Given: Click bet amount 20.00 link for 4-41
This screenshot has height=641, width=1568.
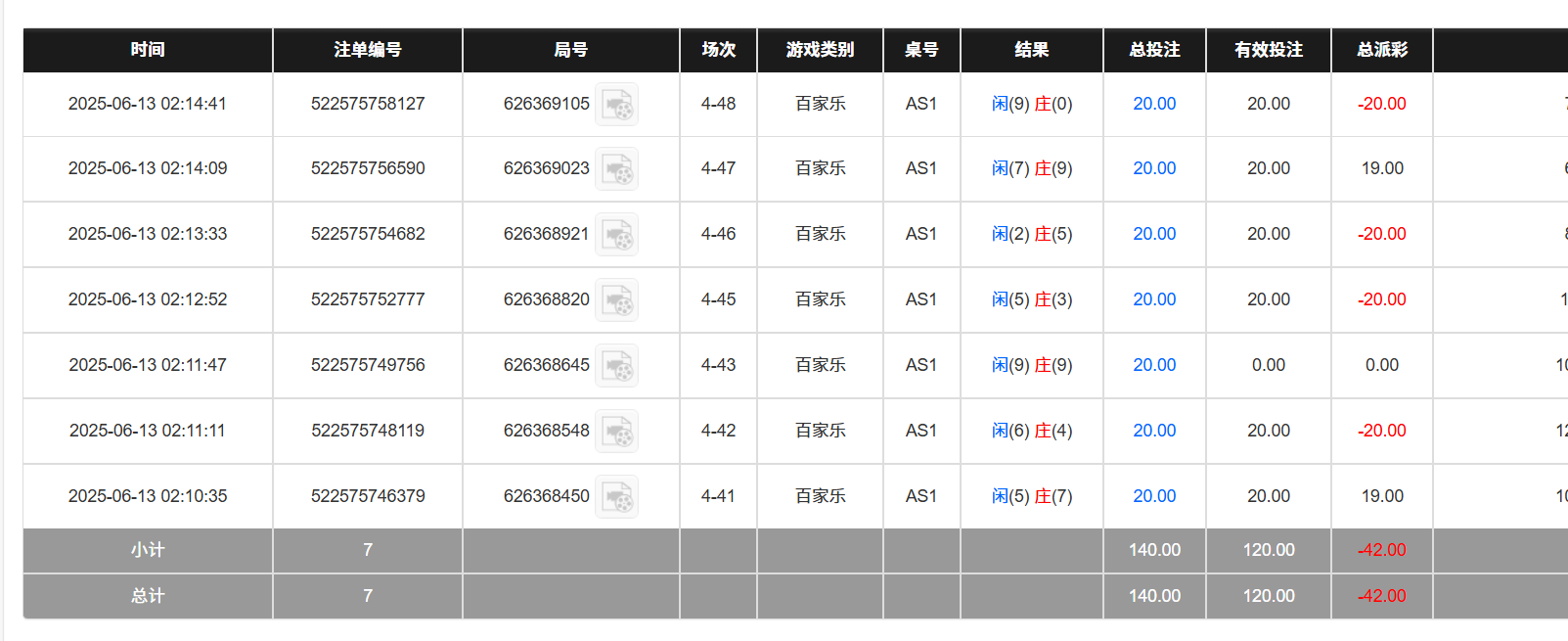Looking at the screenshot, I should [x=1154, y=496].
